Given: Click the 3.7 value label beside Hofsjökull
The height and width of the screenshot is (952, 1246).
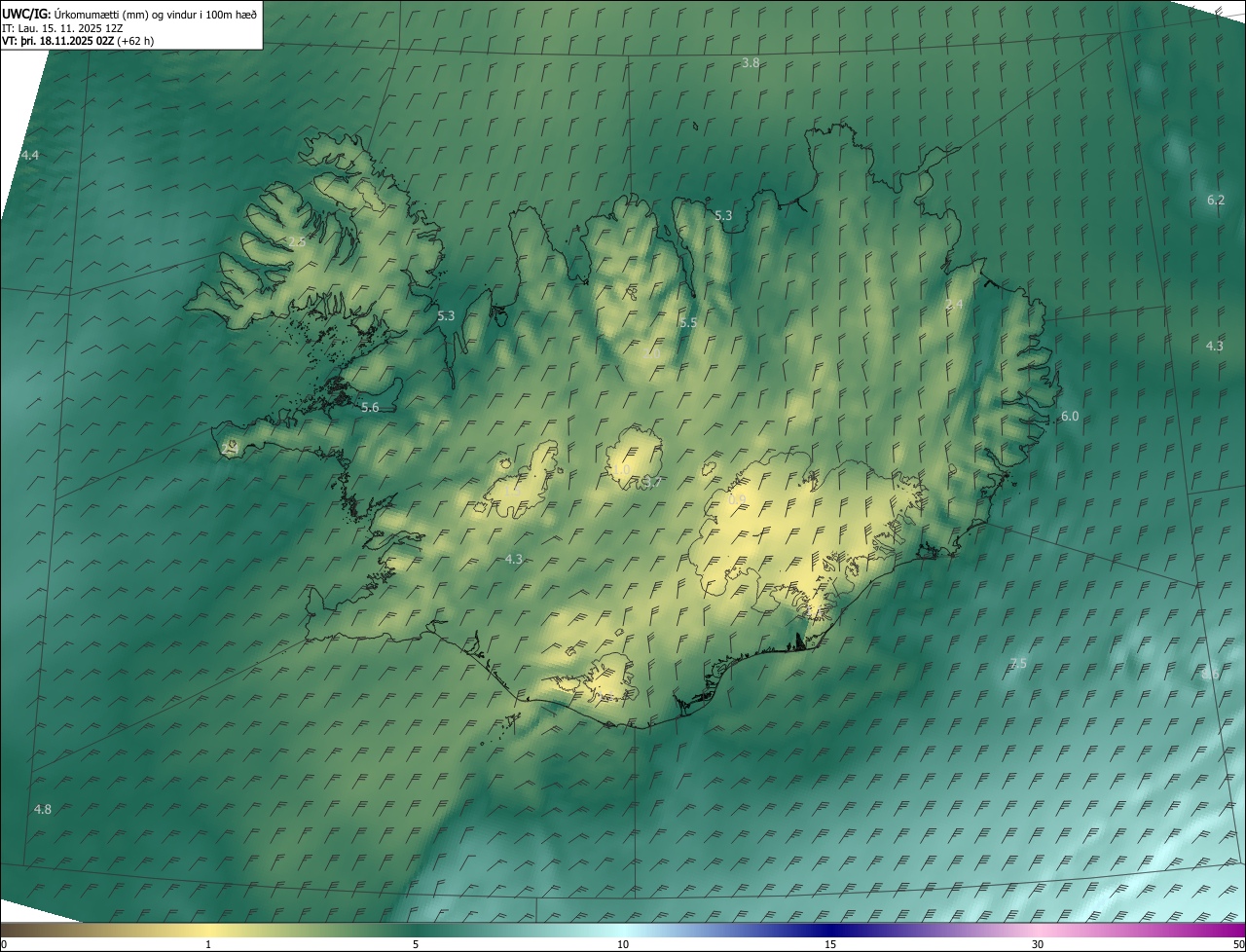Looking at the screenshot, I should [x=653, y=482].
